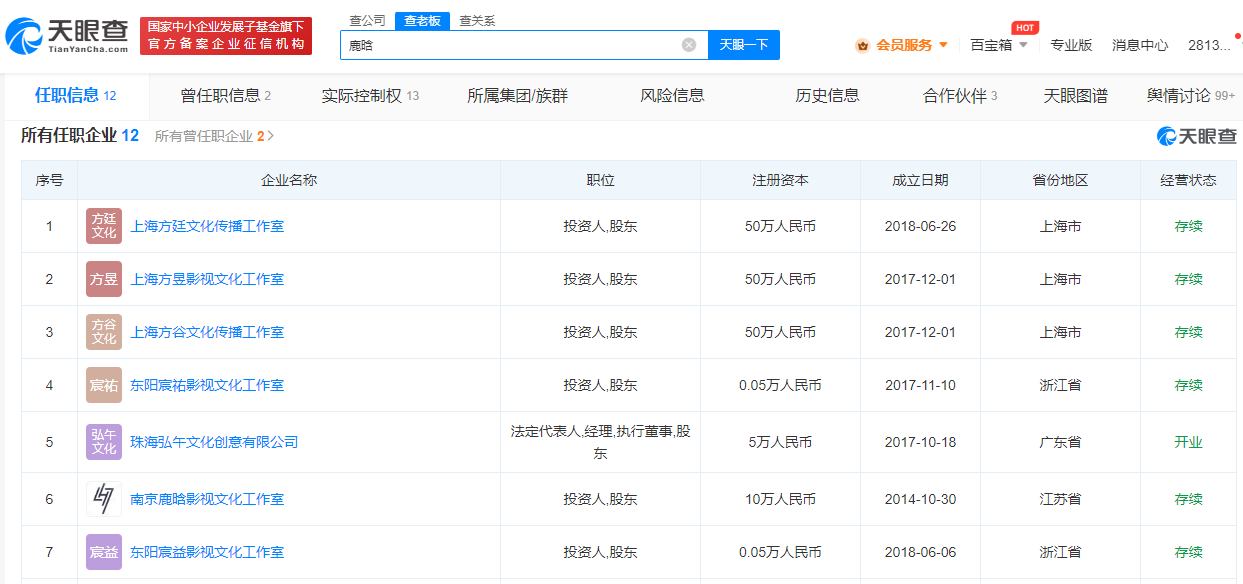The width and height of the screenshot is (1243, 584).
Task: Open the 宸祐 company logo thumbnail
Action: pyautogui.click(x=104, y=385)
